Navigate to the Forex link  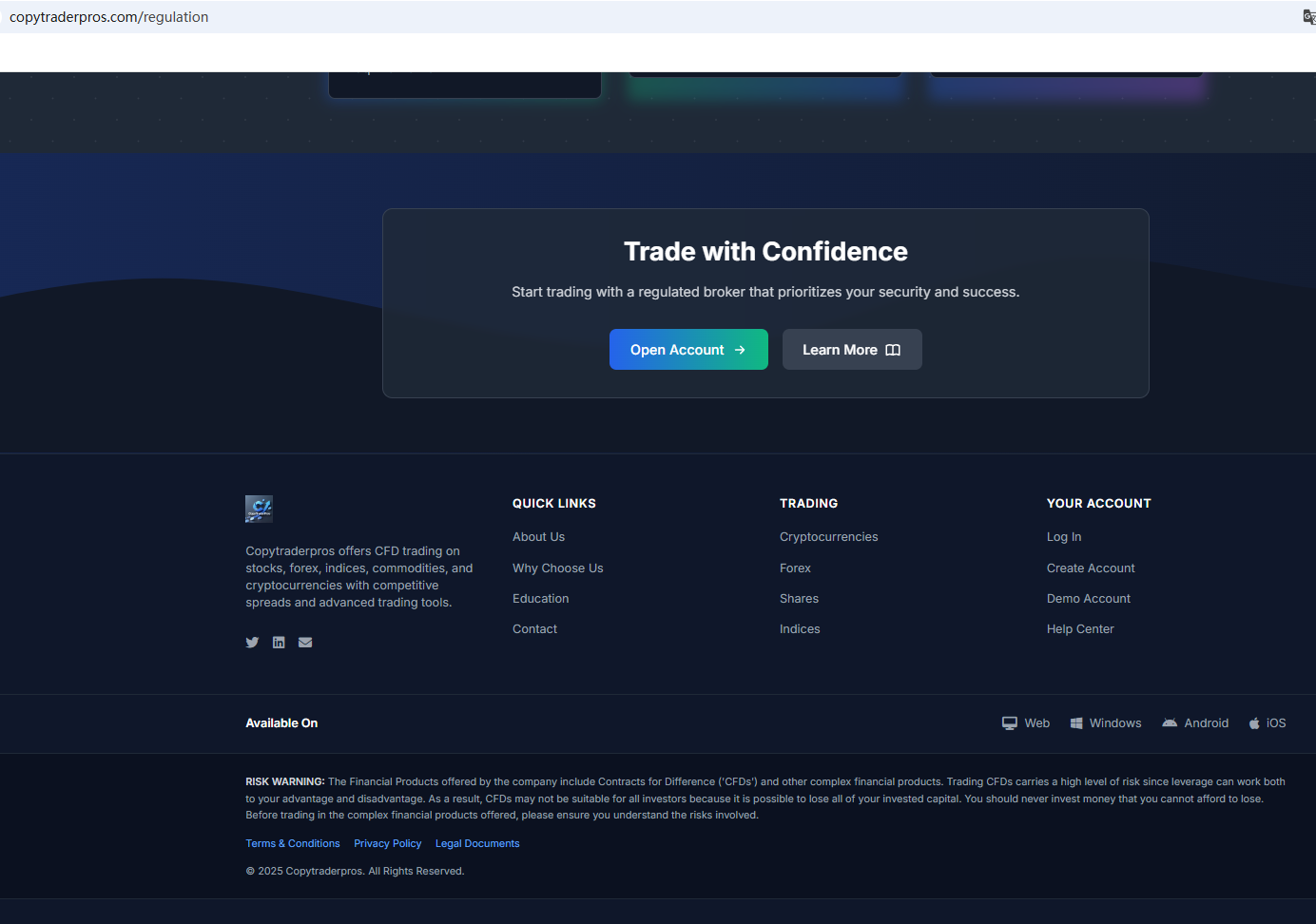(795, 568)
